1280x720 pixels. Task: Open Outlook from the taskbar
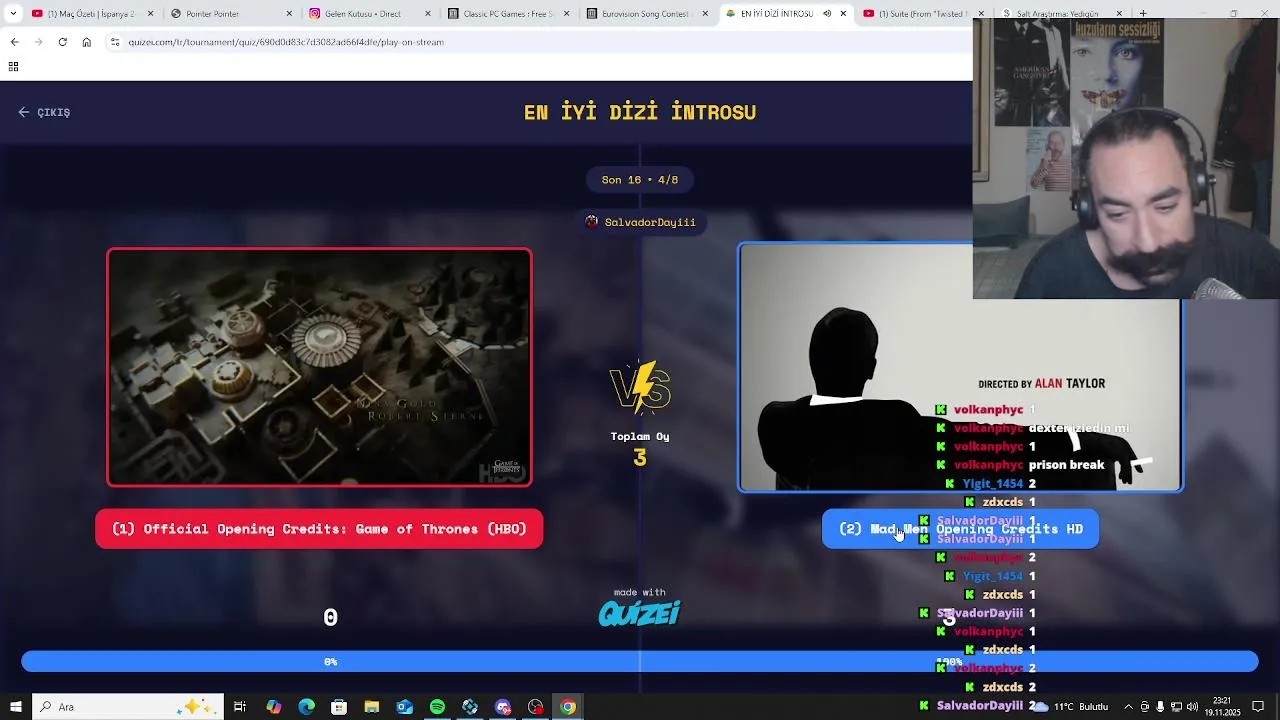tap(405, 707)
